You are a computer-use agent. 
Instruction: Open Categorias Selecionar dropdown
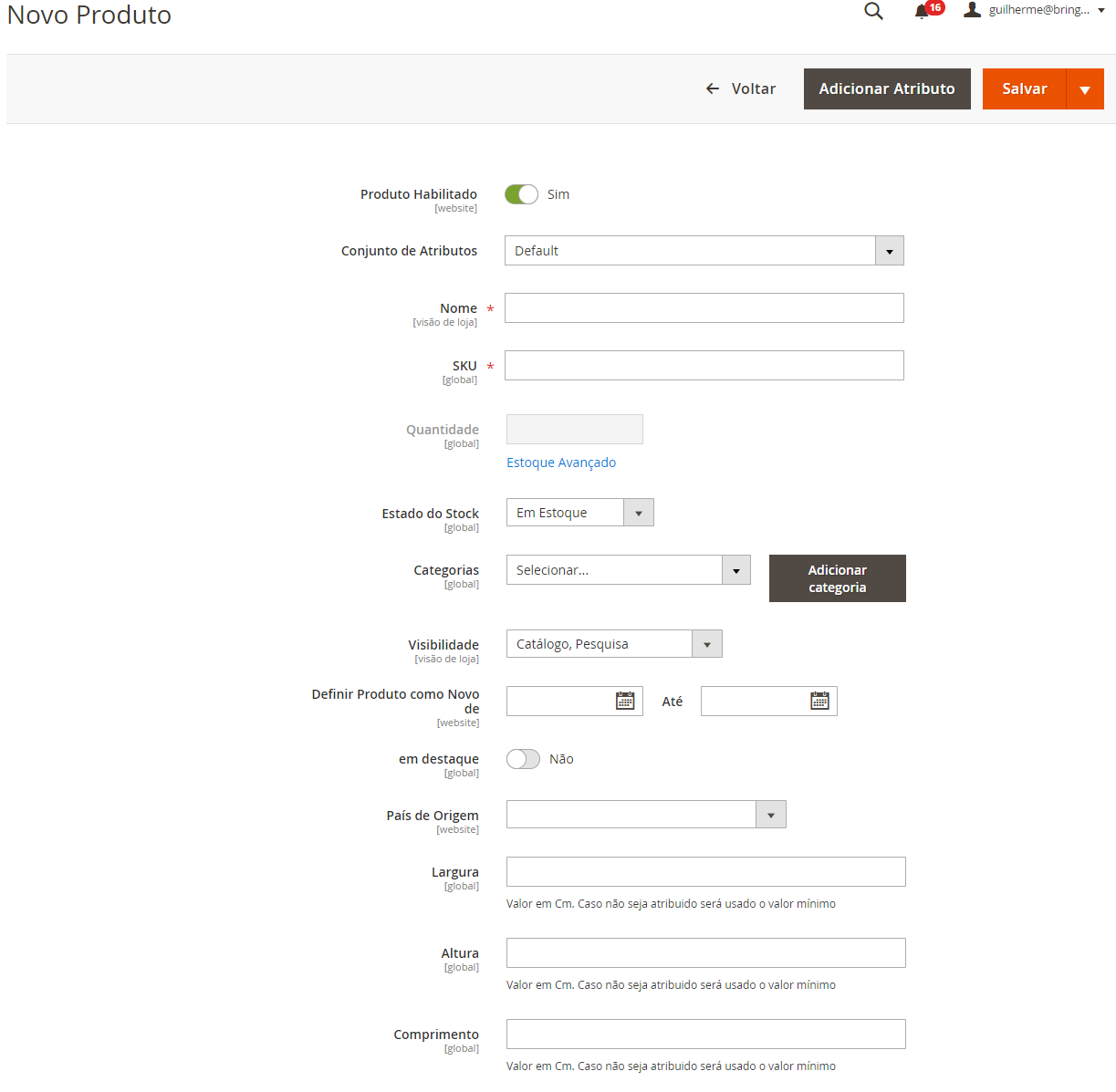[x=629, y=570]
